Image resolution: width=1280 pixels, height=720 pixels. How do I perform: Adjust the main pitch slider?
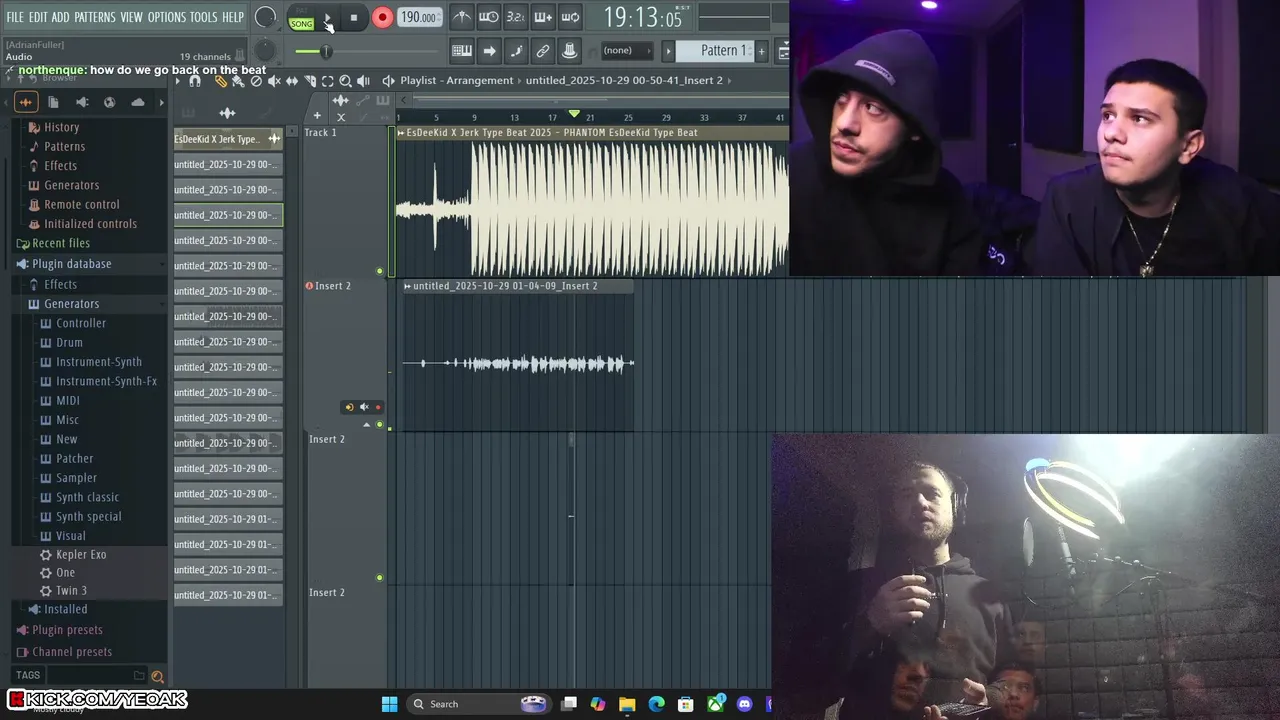(325, 51)
